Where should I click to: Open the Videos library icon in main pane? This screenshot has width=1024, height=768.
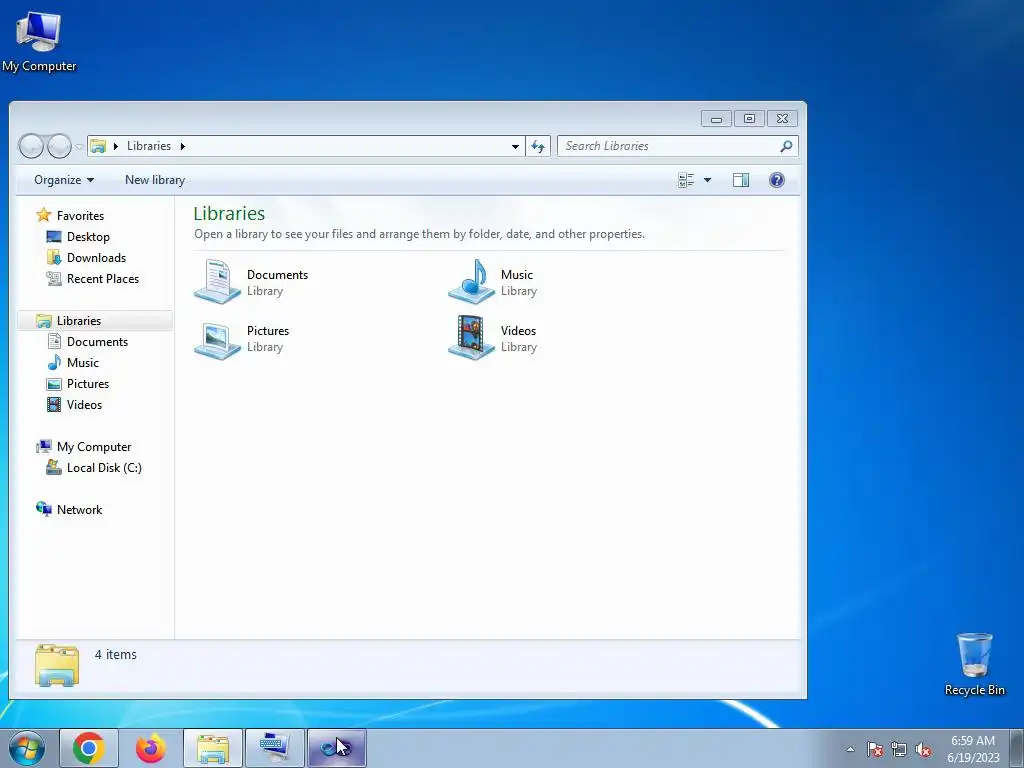pyautogui.click(x=472, y=338)
